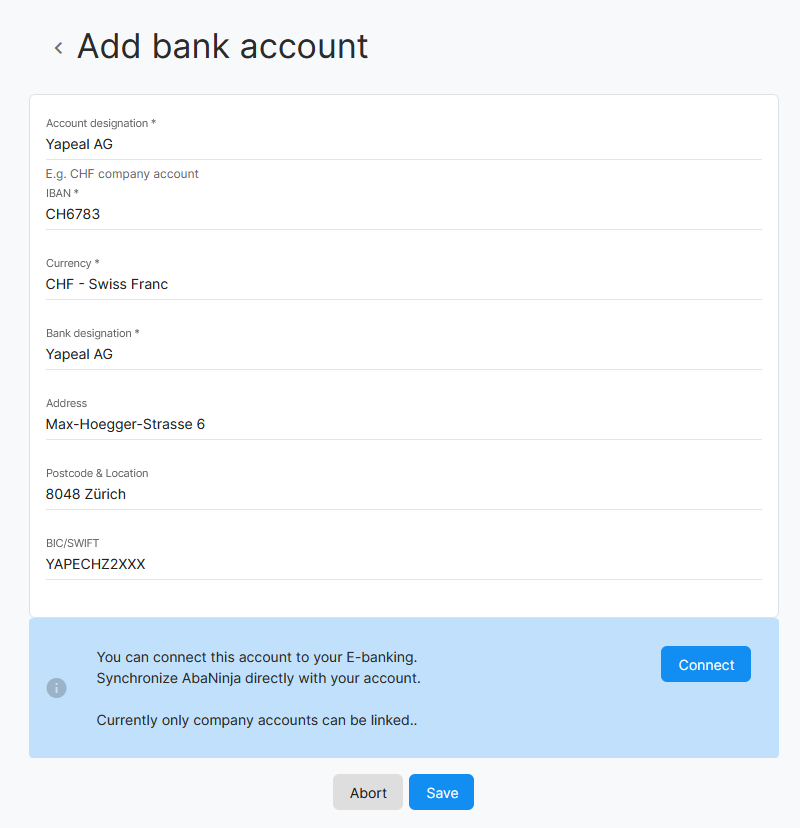Image resolution: width=800 pixels, height=828 pixels.
Task: Connect the account to E-banking
Action: point(705,664)
